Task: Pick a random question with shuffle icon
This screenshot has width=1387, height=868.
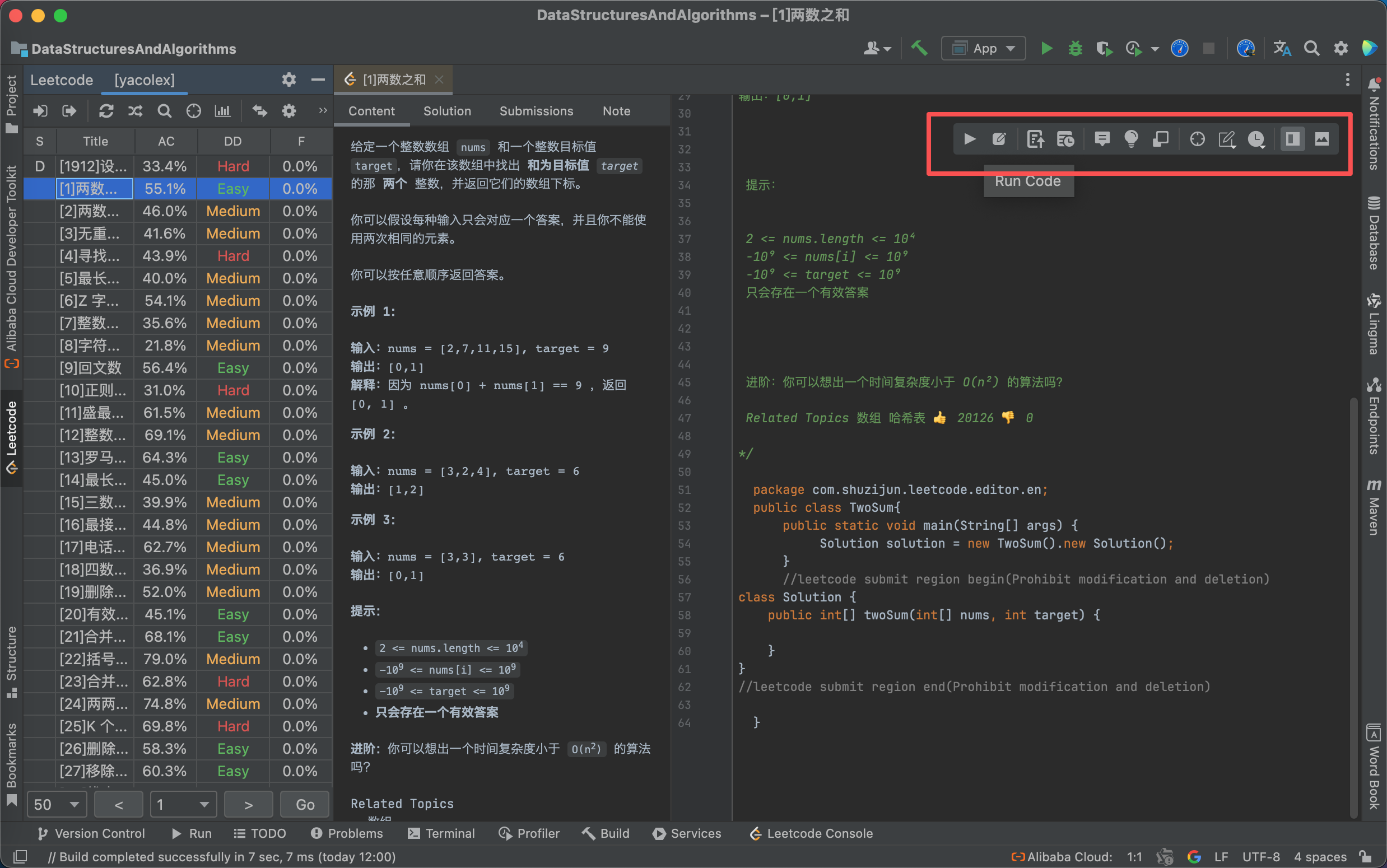Action: 136,111
